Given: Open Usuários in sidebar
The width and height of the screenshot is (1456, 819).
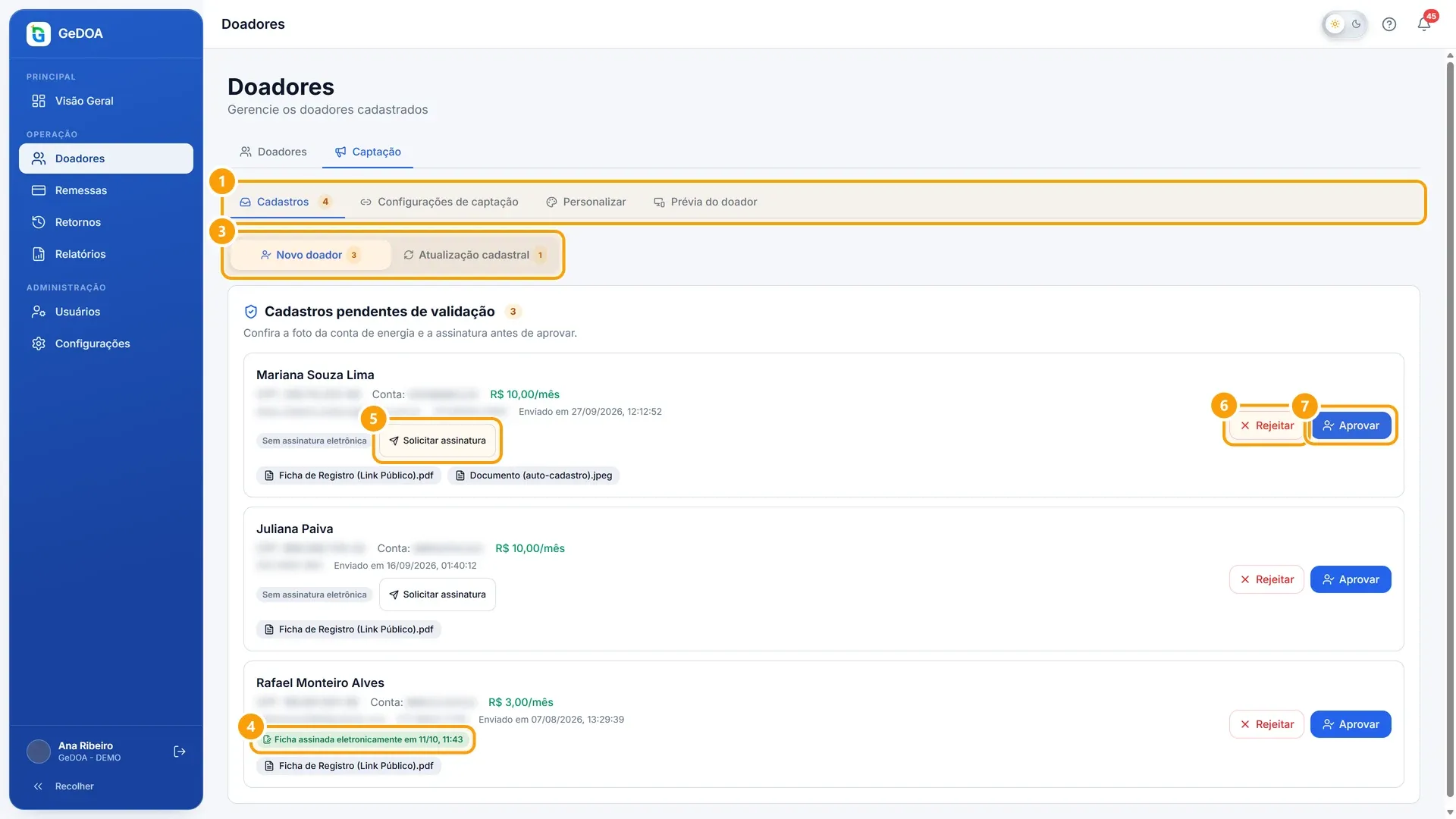Looking at the screenshot, I should coord(106,312).
